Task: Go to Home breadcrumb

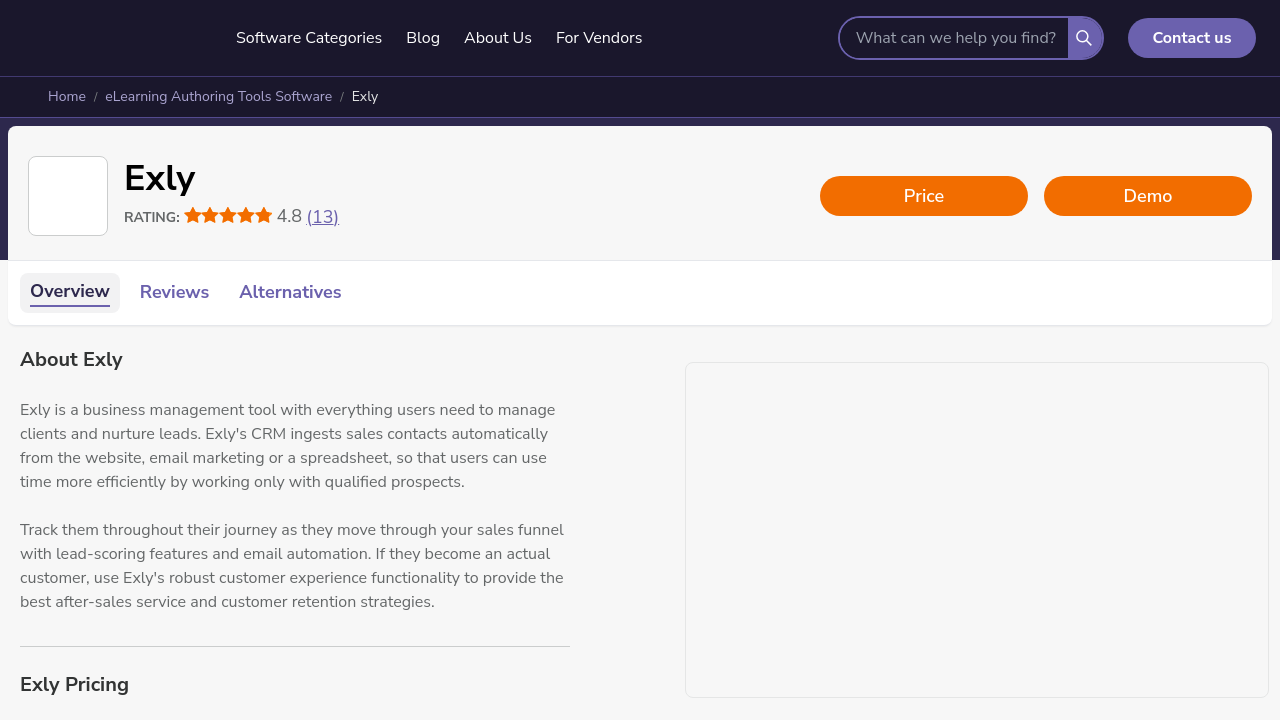Action: pyautogui.click(x=67, y=97)
